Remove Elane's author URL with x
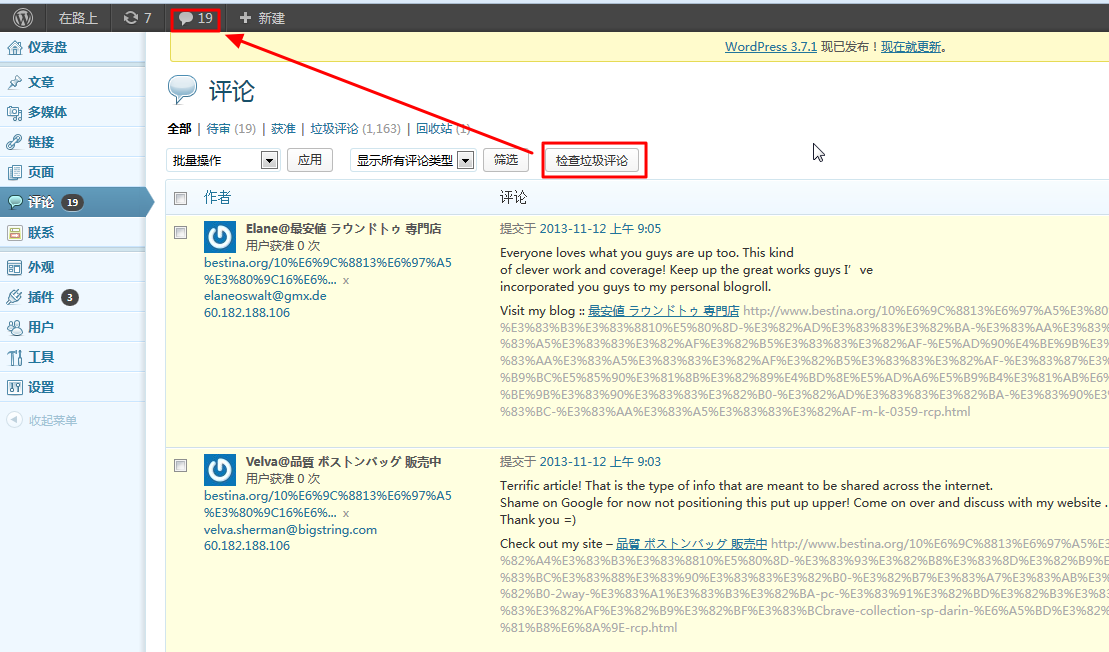This screenshot has width=1109, height=652. click(x=346, y=281)
